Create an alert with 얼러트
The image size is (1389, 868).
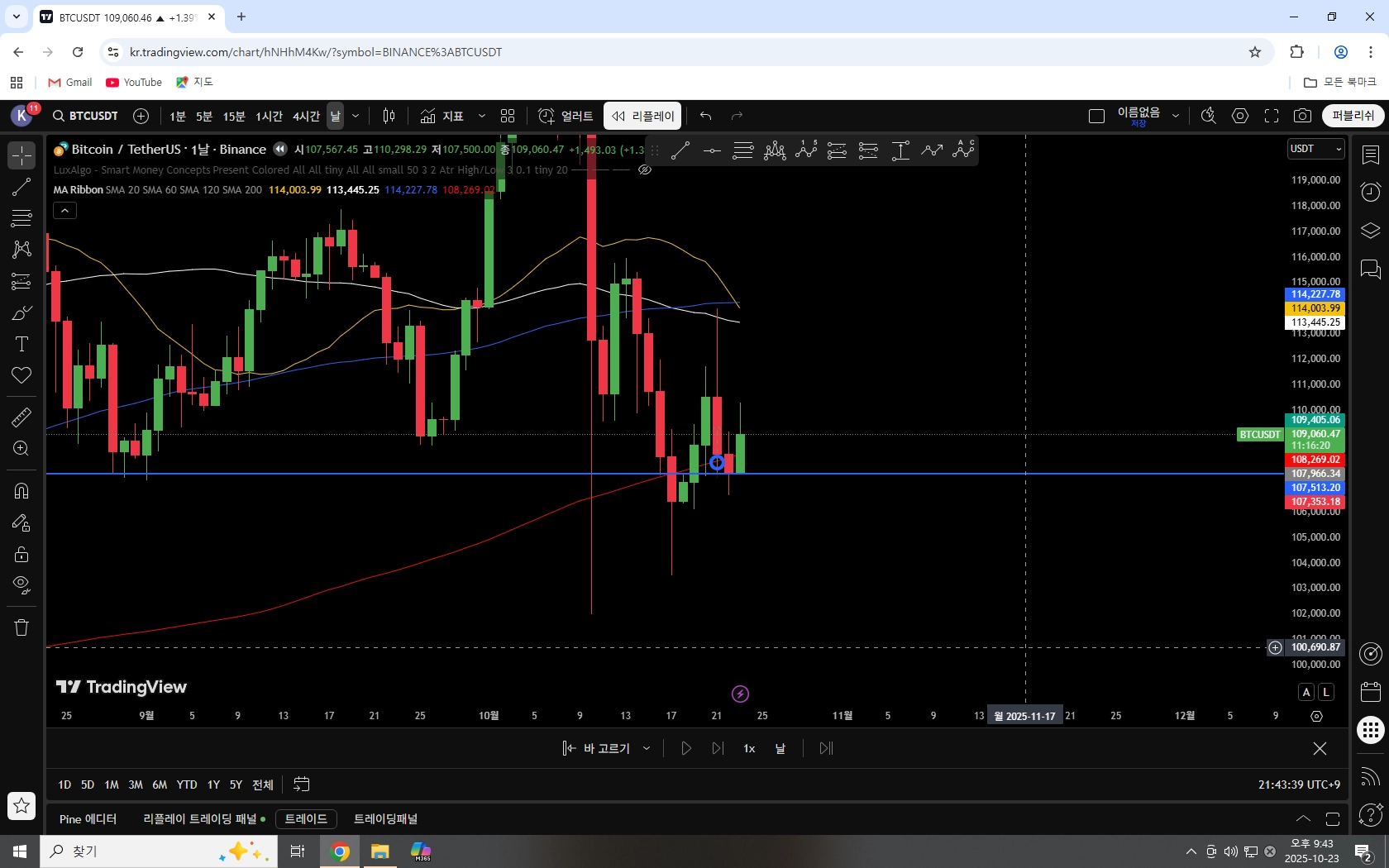tap(566, 117)
